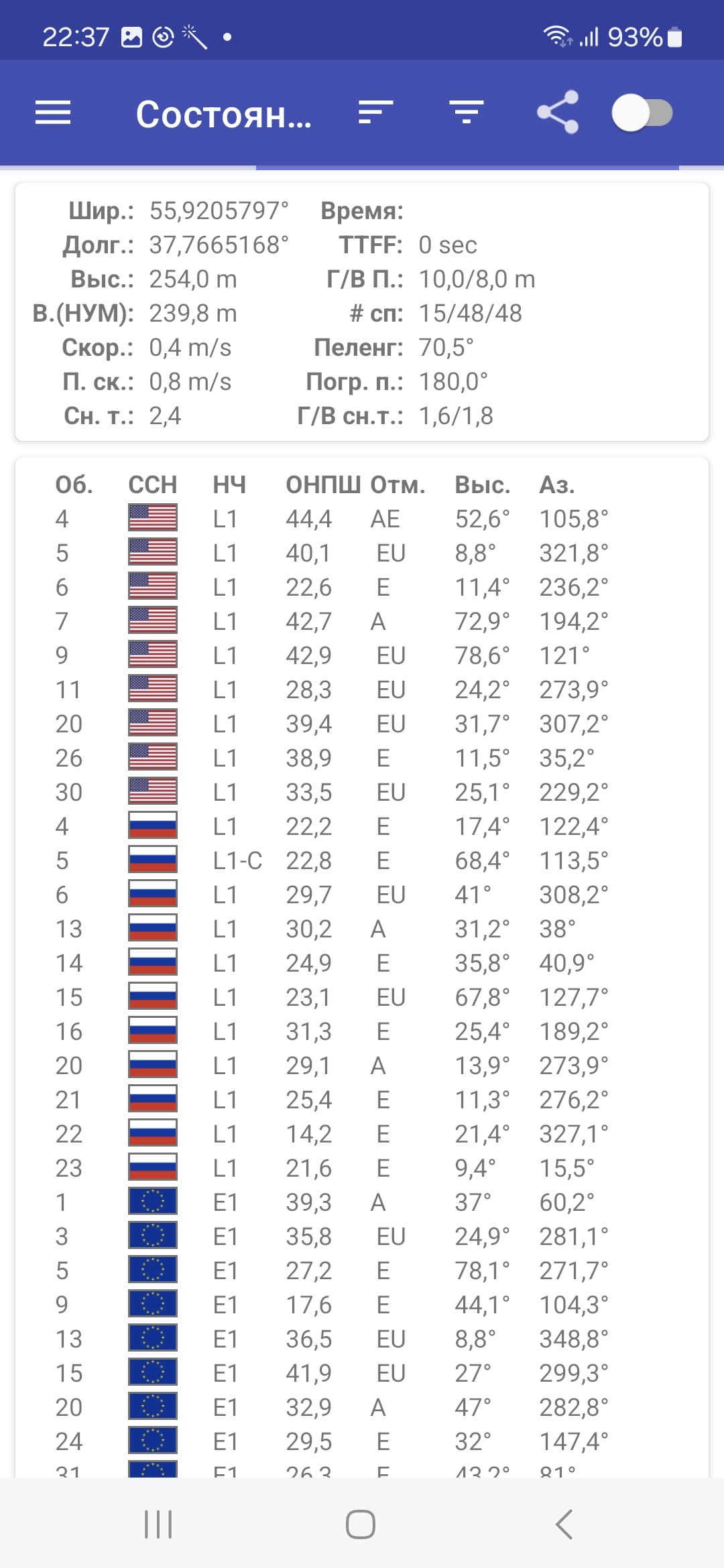Tap the app title in toolbar

[223, 115]
